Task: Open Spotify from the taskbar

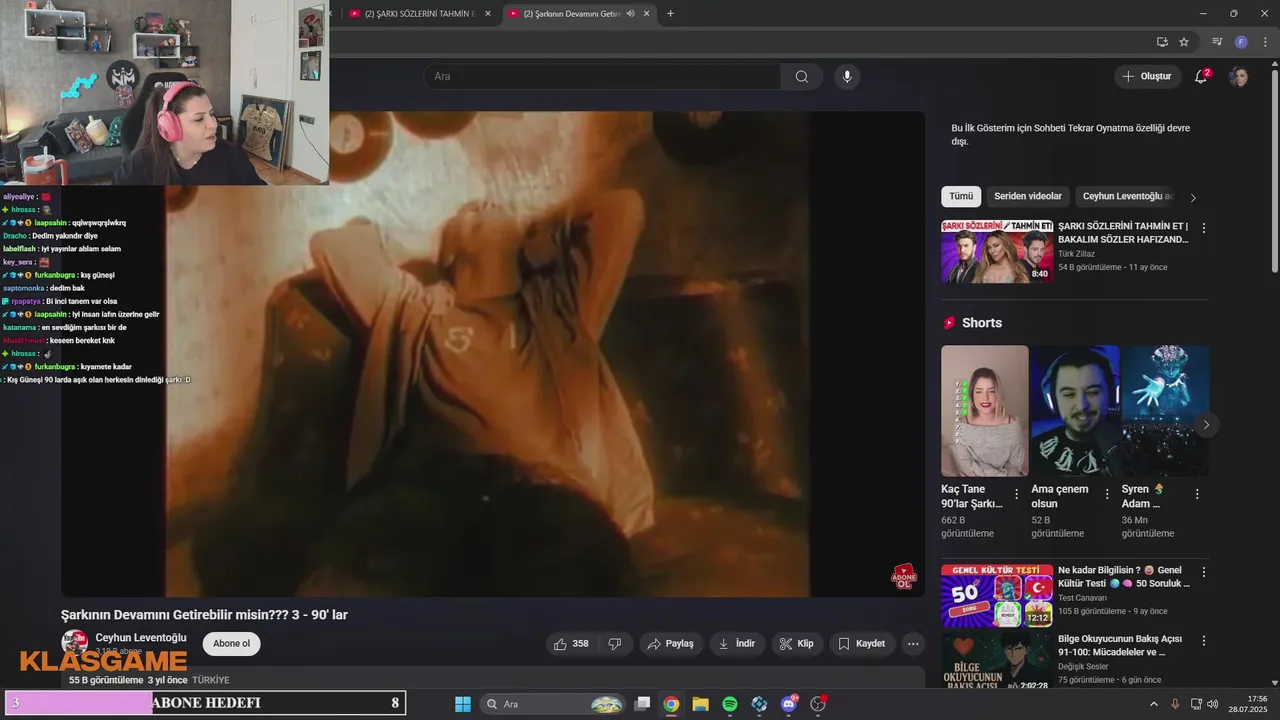Action: click(730, 704)
